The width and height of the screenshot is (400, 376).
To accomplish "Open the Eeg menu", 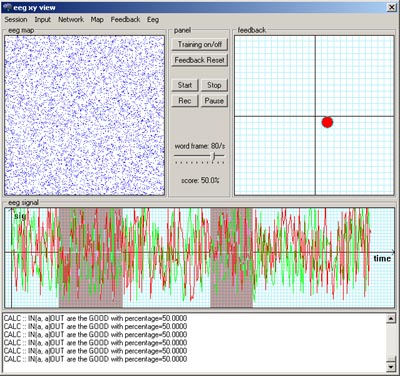I will coord(153,20).
